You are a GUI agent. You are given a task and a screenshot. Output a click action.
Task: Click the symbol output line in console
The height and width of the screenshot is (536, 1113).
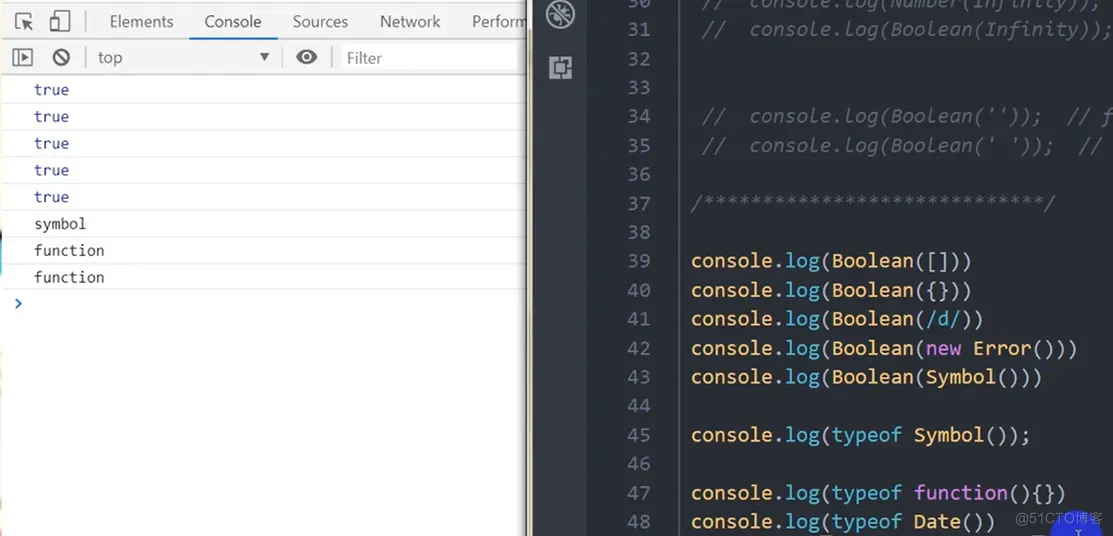click(60, 224)
